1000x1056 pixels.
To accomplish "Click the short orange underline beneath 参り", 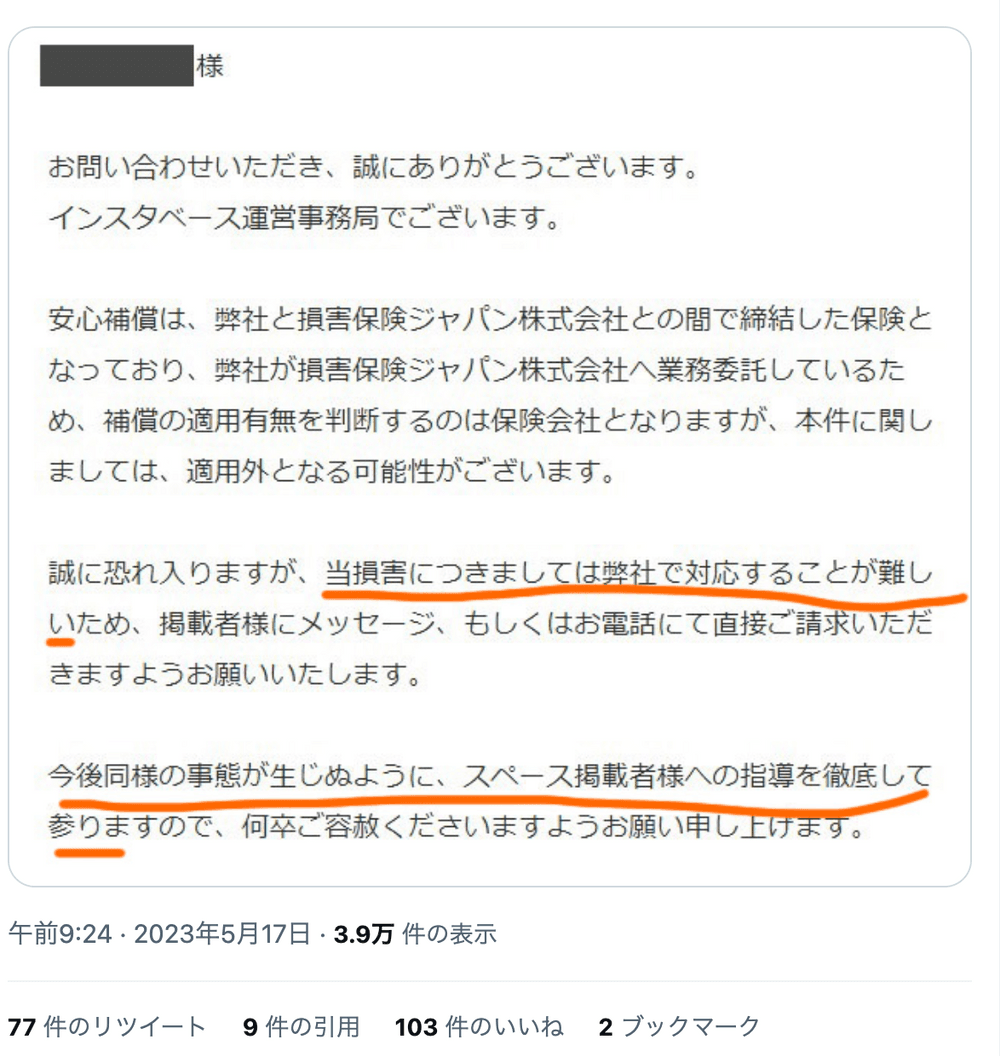I will [90, 853].
